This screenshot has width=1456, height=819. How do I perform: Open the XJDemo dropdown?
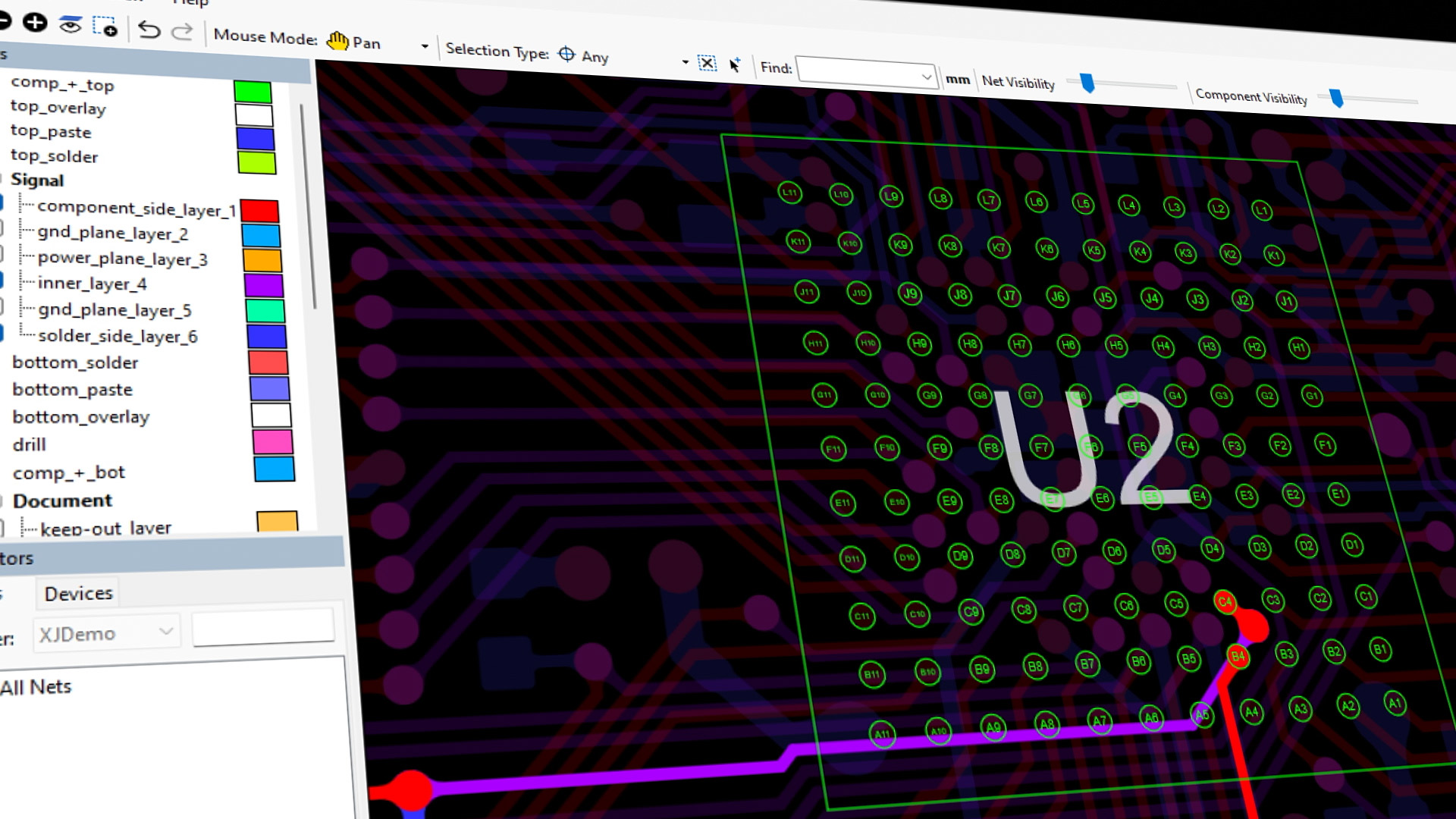[x=166, y=631]
